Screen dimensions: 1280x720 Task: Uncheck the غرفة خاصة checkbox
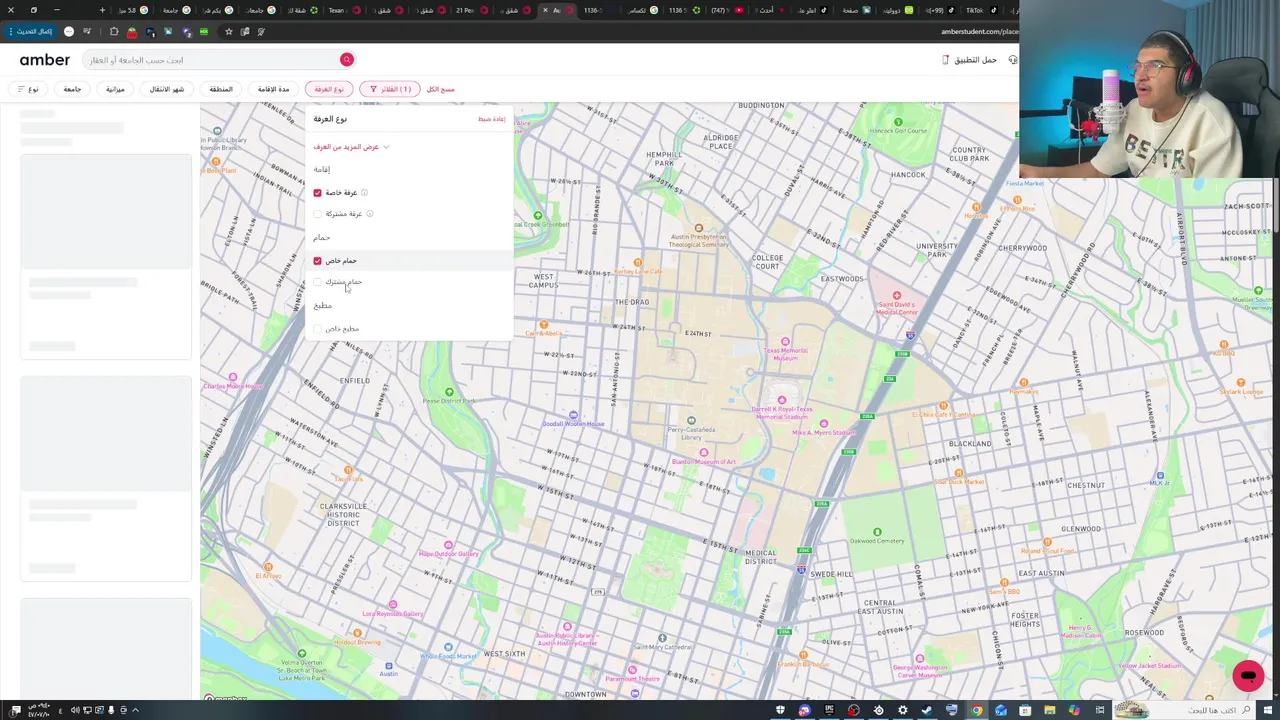pos(318,192)
